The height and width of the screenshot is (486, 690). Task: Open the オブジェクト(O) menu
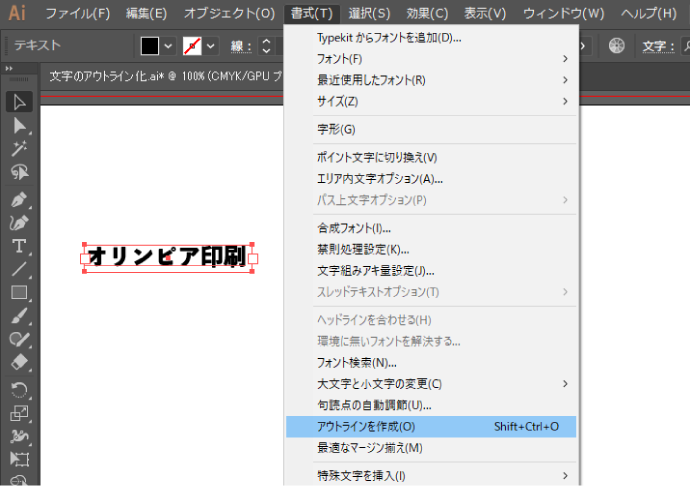pyautogui.click(x=229, y=13)
